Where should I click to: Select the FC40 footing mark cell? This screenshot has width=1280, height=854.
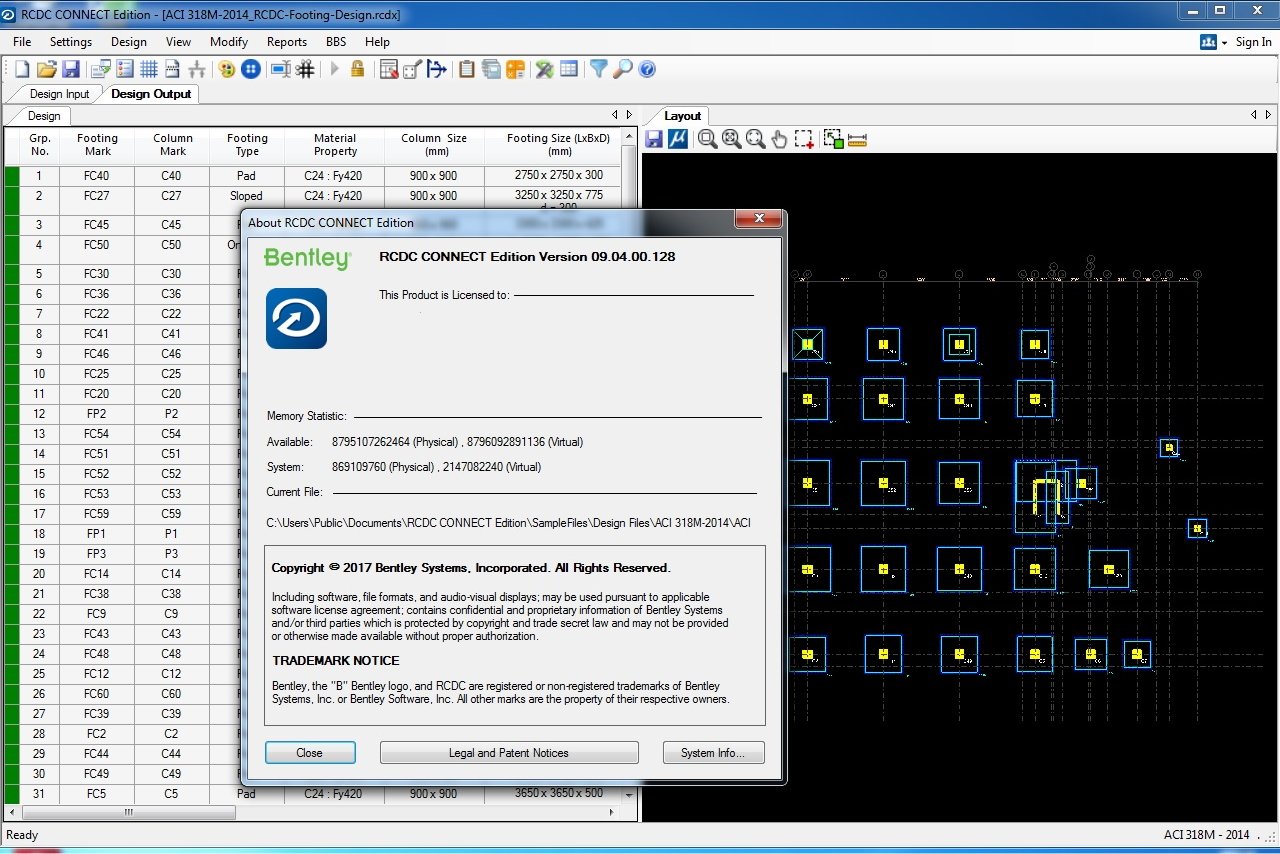[97, 176]
